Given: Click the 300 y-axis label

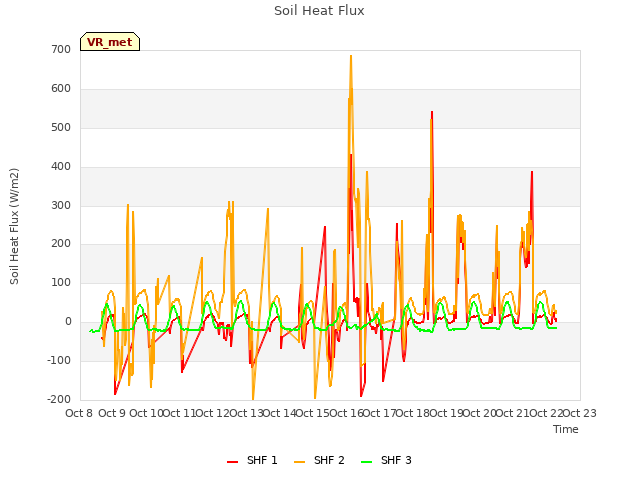Looking at the screenshot, I should (x=61, y=205).
